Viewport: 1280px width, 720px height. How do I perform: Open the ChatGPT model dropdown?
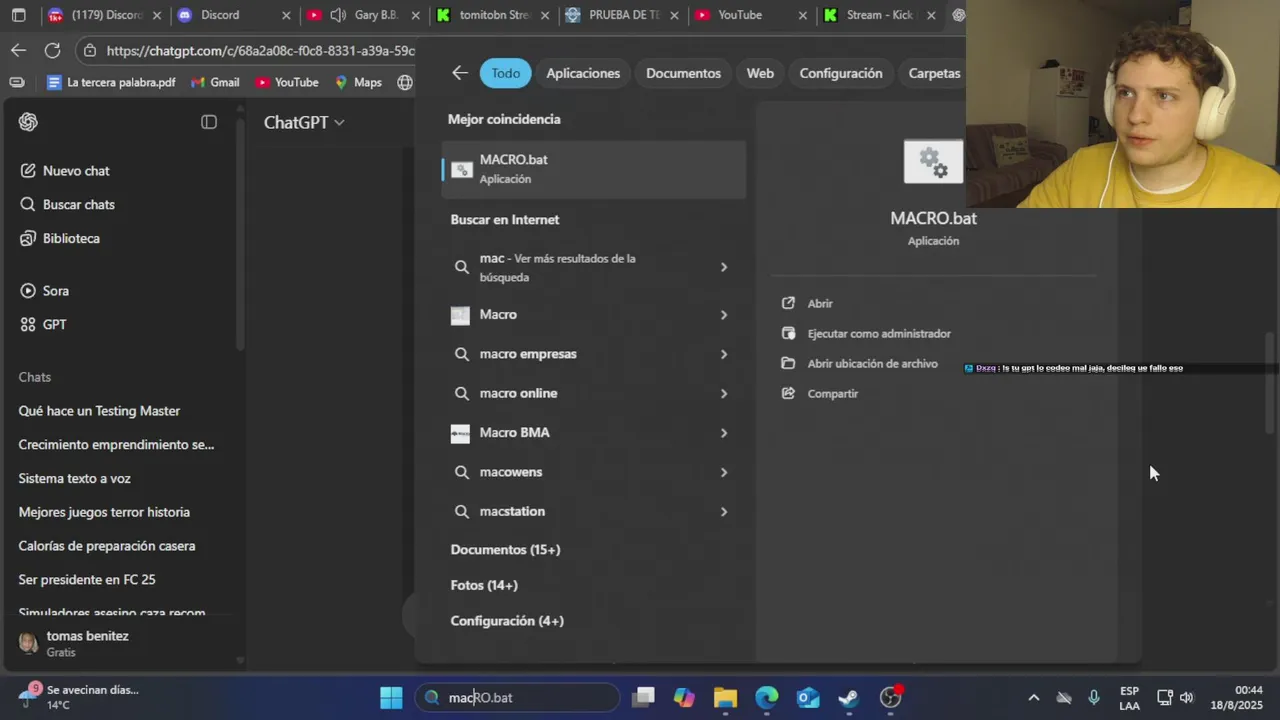click(304, 122)
